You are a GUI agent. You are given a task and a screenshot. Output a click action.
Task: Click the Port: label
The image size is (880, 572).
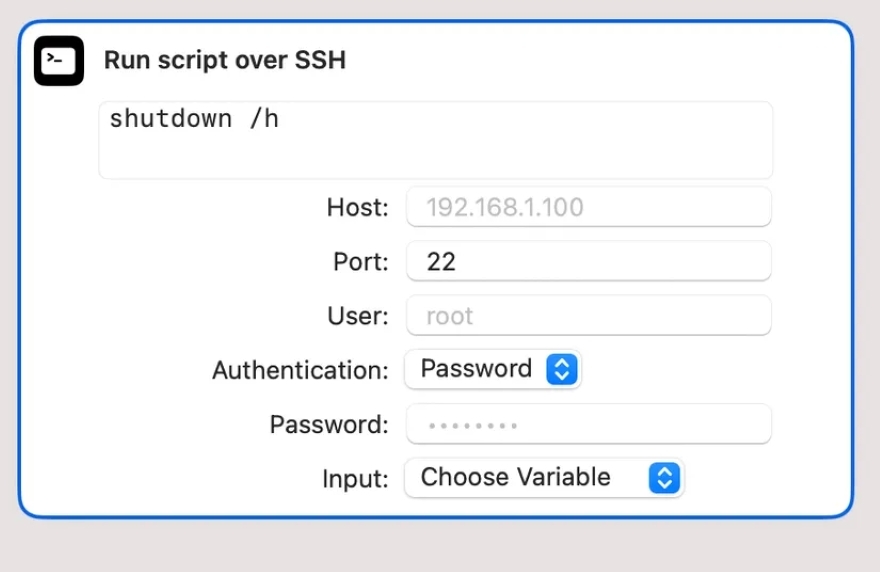[360, 262]
